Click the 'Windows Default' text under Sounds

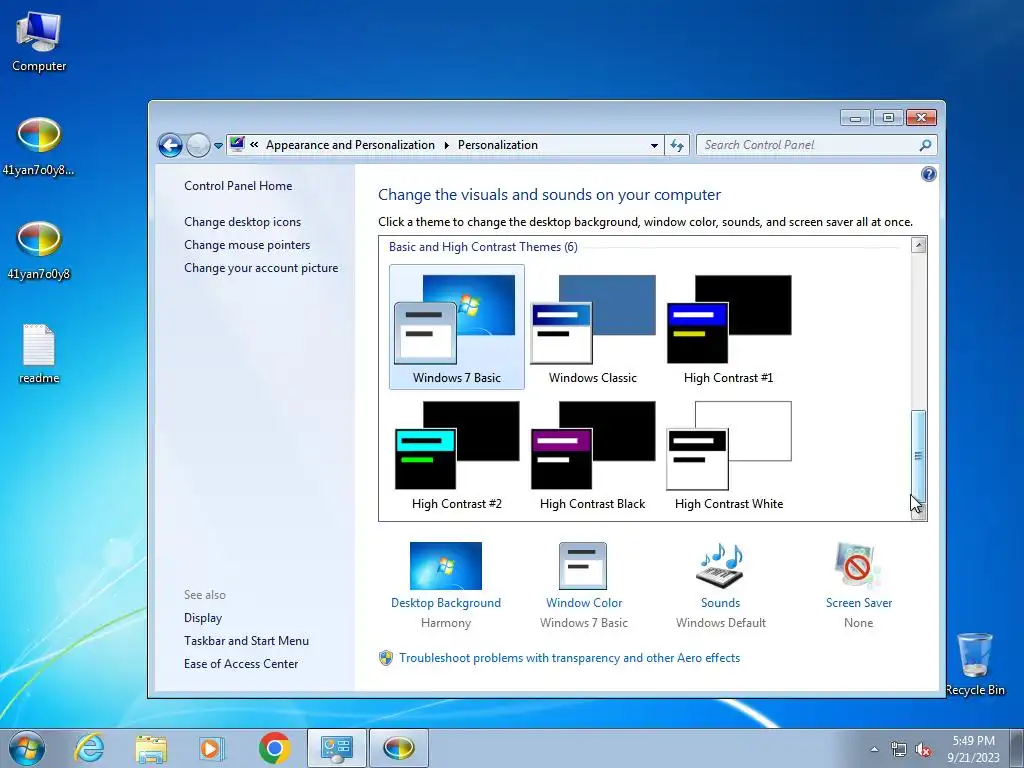pos(721,623)
